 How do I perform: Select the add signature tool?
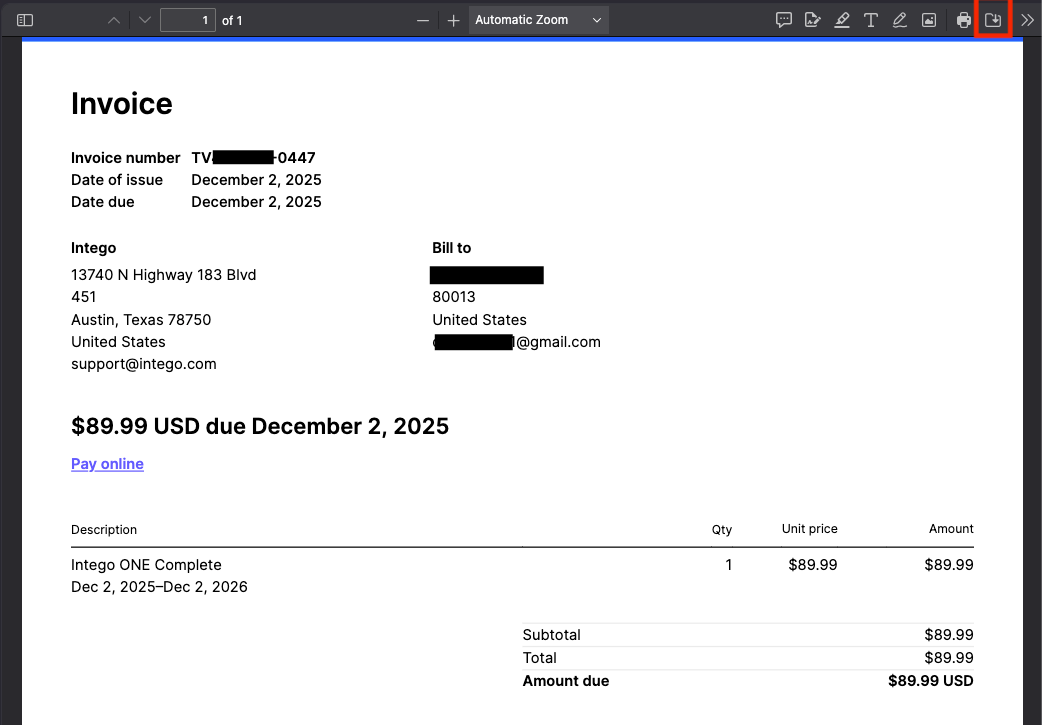(812, 20)
